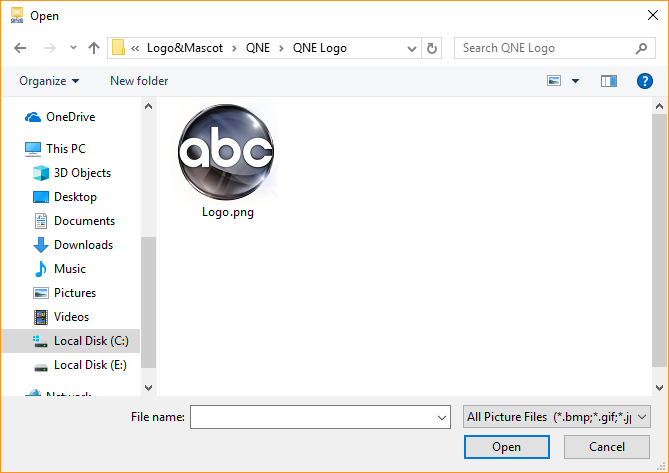Click the Downloads arrow icon
Viewport: 669px width, 473px height.
click(x=41, y=245)
